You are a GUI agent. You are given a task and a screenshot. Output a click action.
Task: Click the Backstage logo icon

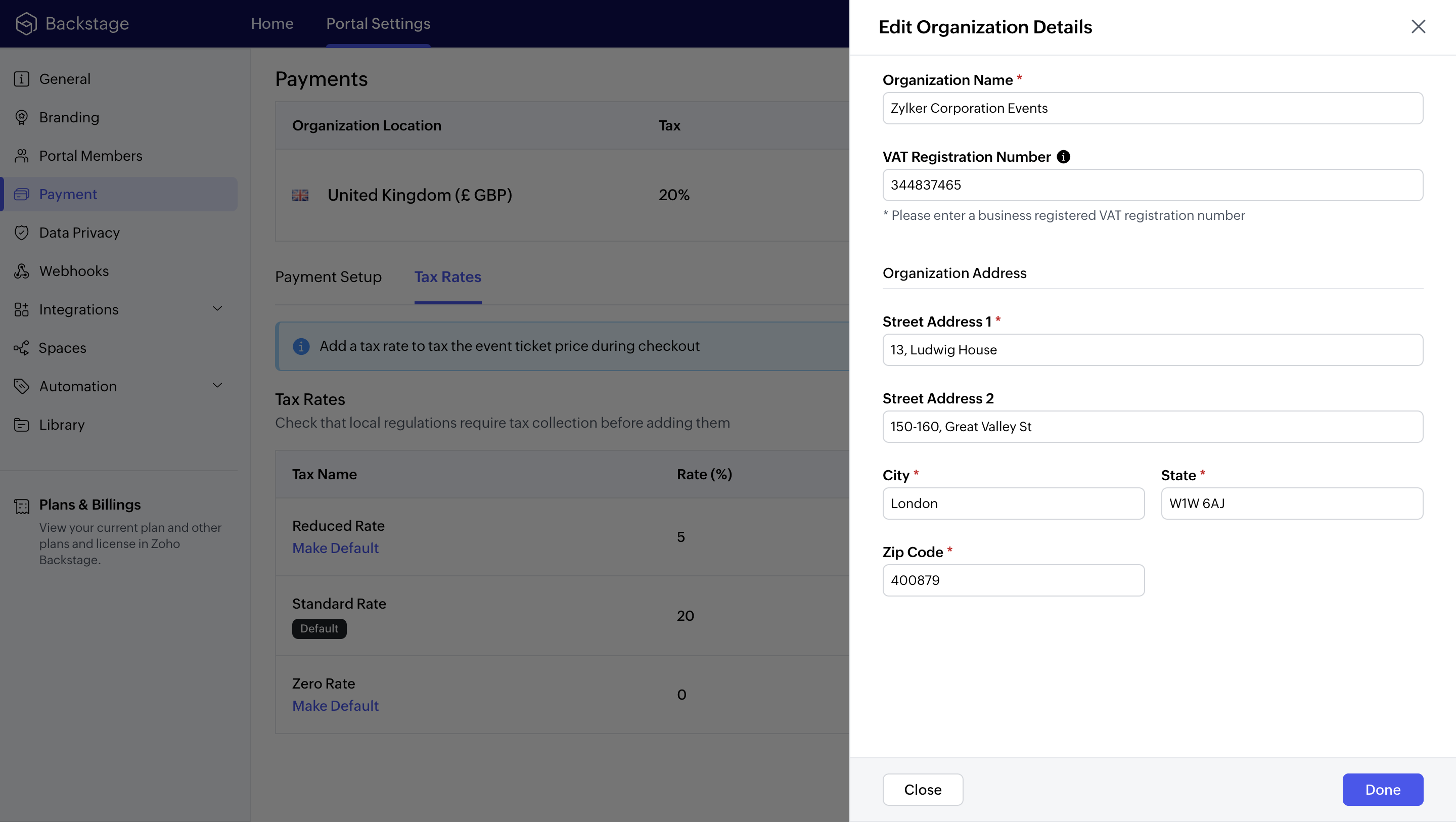(26, 24)
